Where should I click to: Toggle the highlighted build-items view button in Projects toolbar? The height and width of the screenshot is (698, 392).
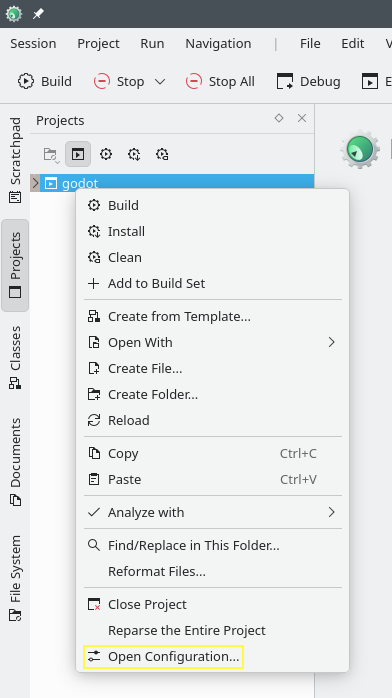point(78,154)
